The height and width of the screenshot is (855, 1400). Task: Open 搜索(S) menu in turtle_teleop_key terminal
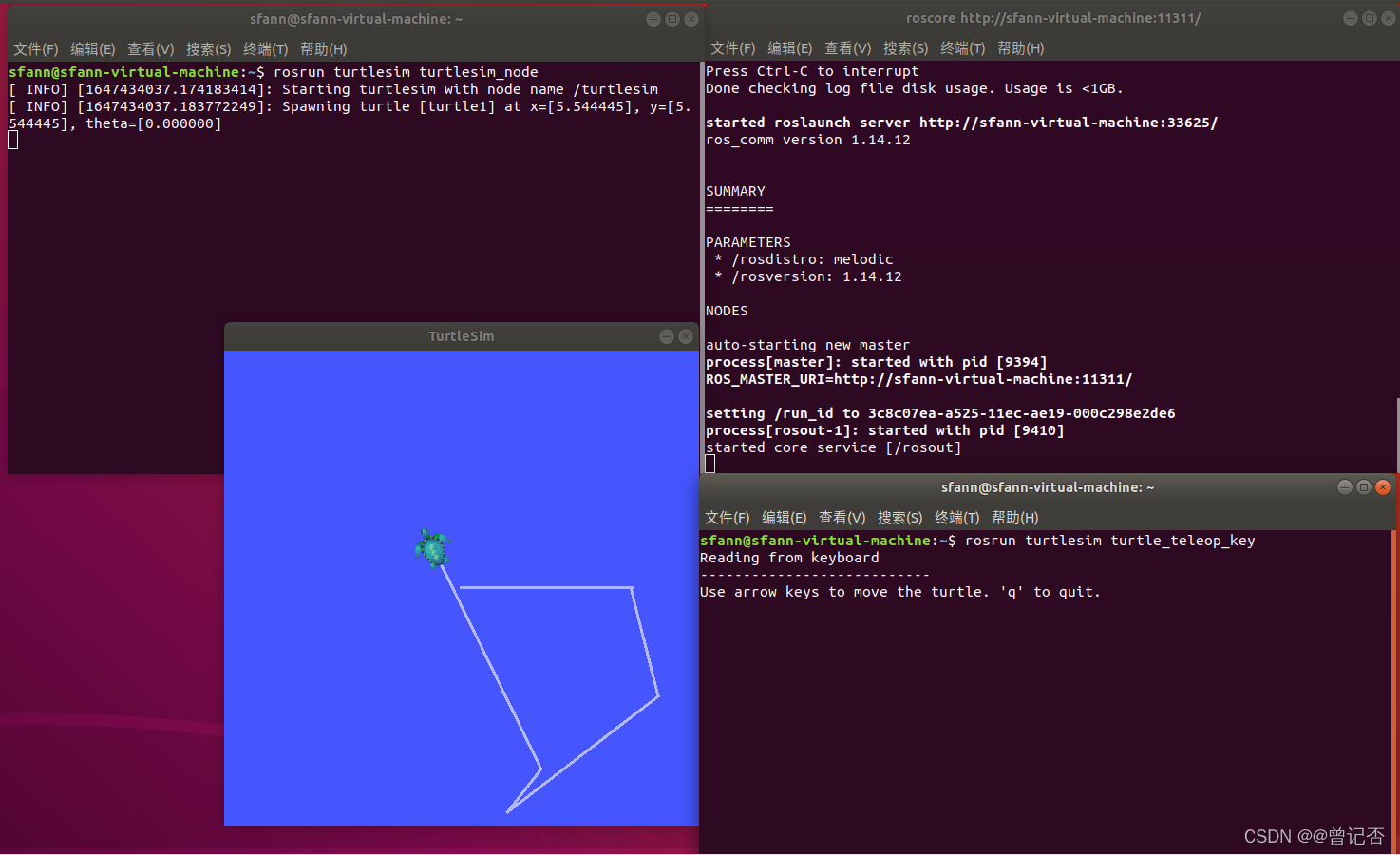(900, 517)
